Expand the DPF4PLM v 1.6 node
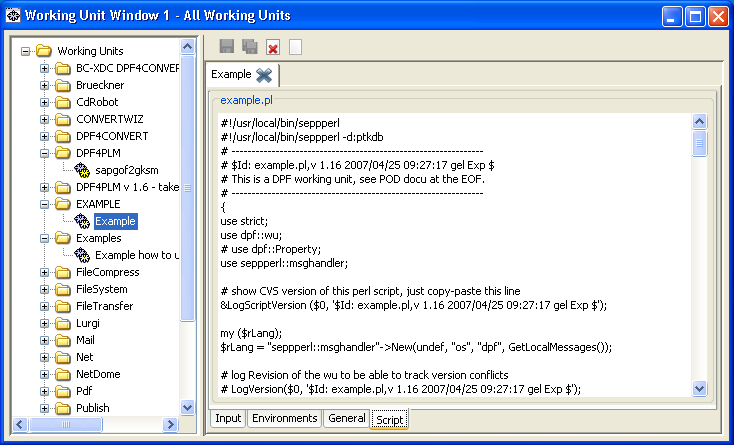734x445 pixels. 44,187
